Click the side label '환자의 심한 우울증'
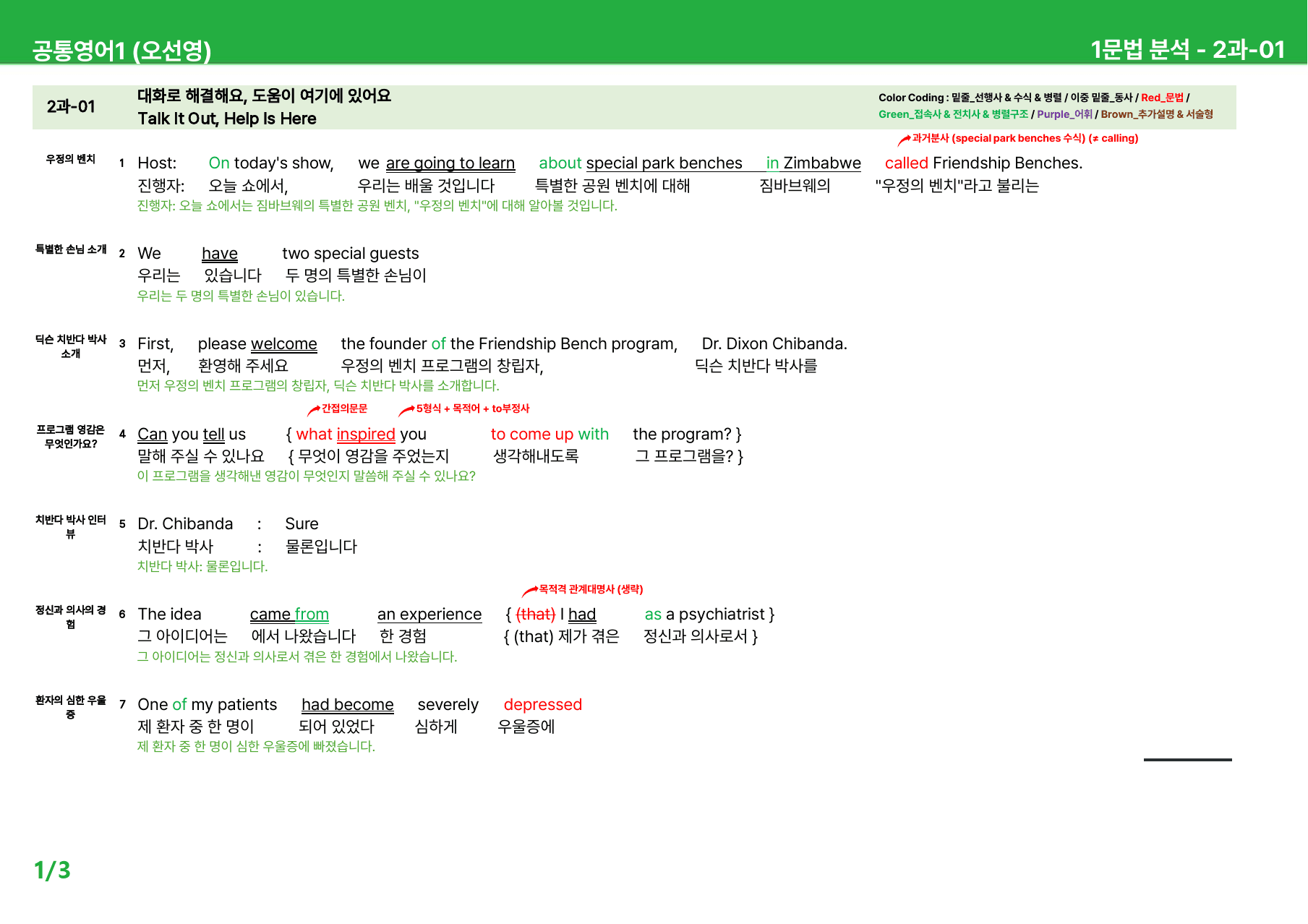Screen dimensions: 1308x924 pos(71,707)
